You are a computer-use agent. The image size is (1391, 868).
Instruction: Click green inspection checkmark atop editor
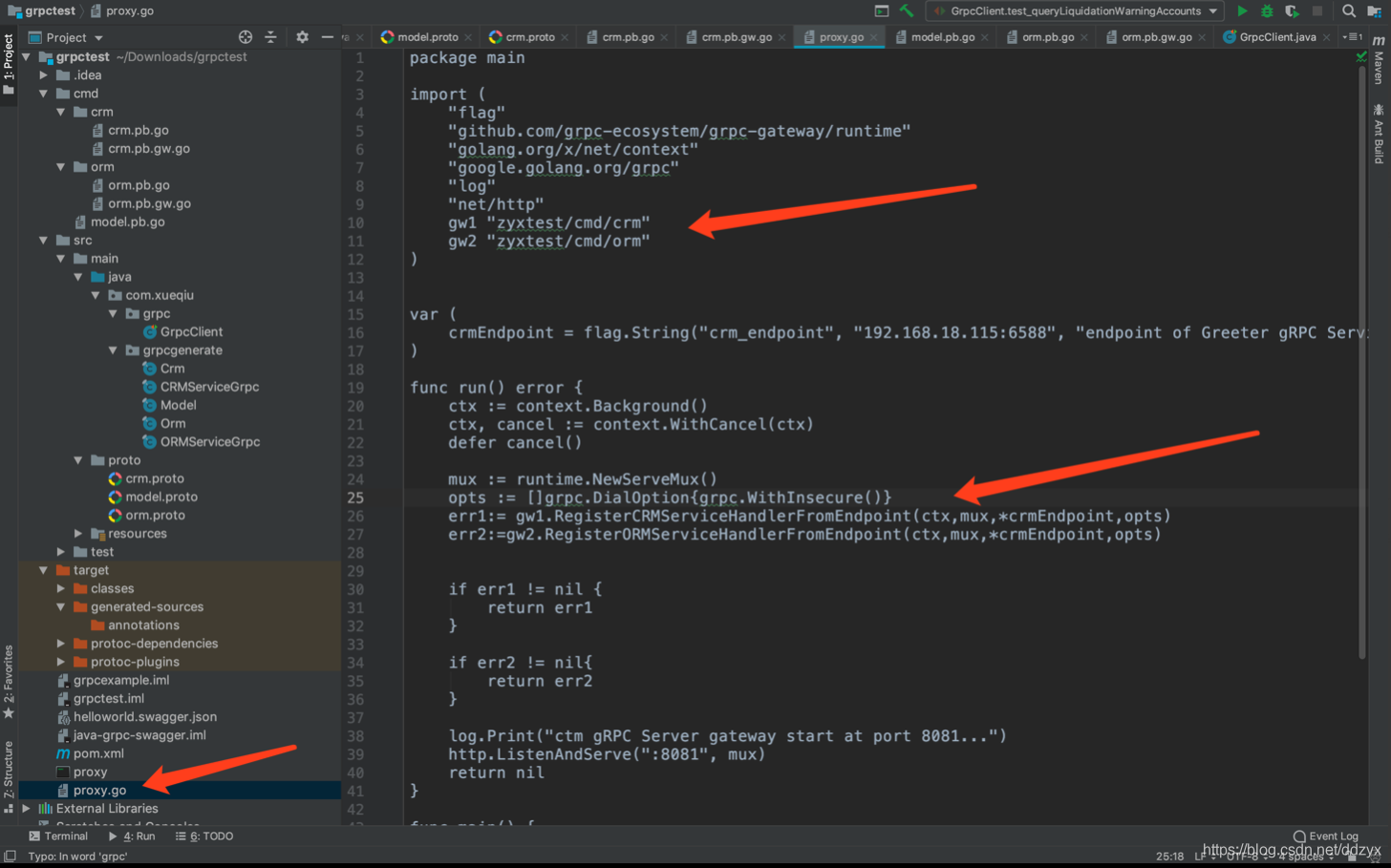pos(1362,57)
